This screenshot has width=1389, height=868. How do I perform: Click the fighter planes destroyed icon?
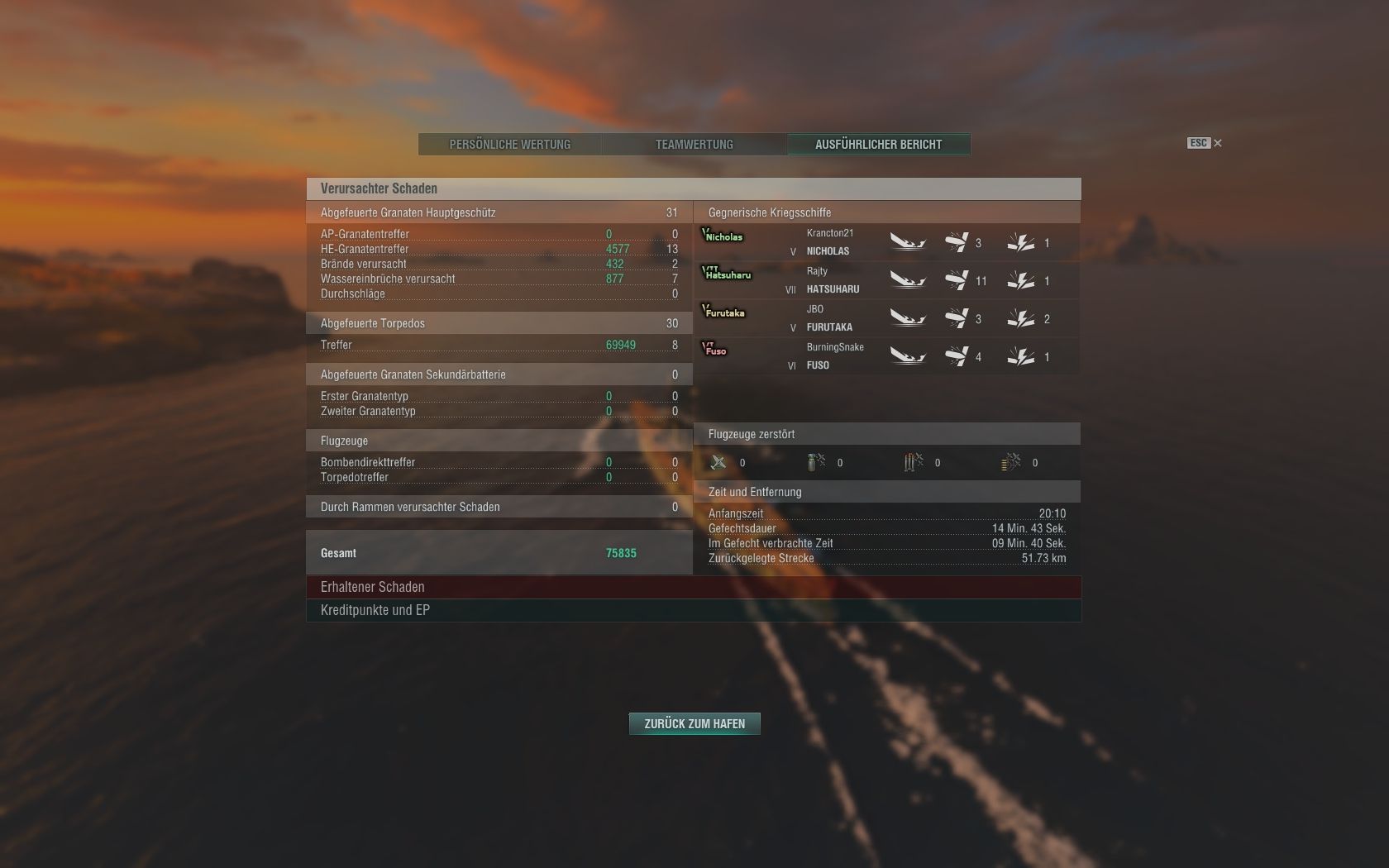(x=718, y=462)
